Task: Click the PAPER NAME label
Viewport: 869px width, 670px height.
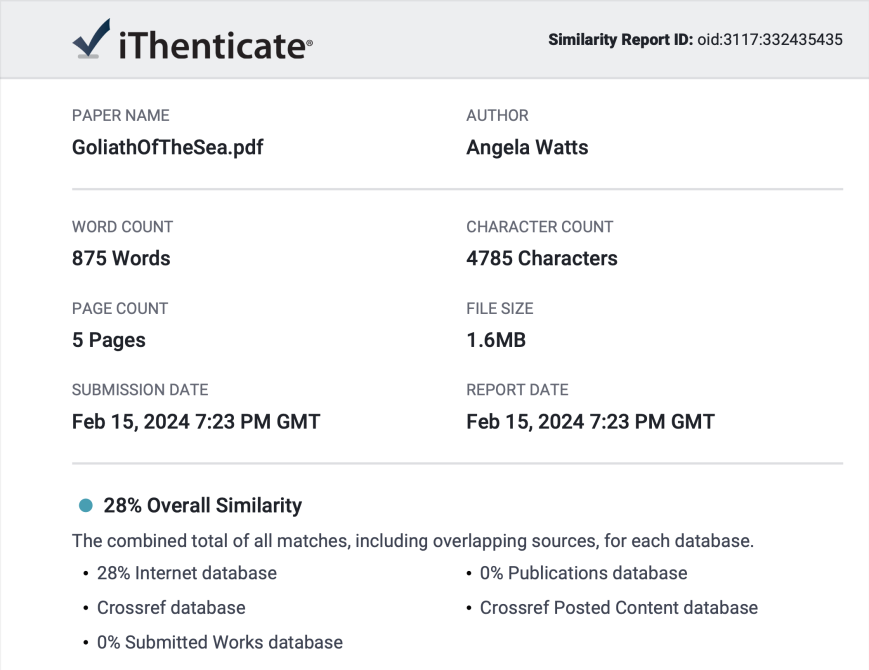Action: tap(121, 115)
